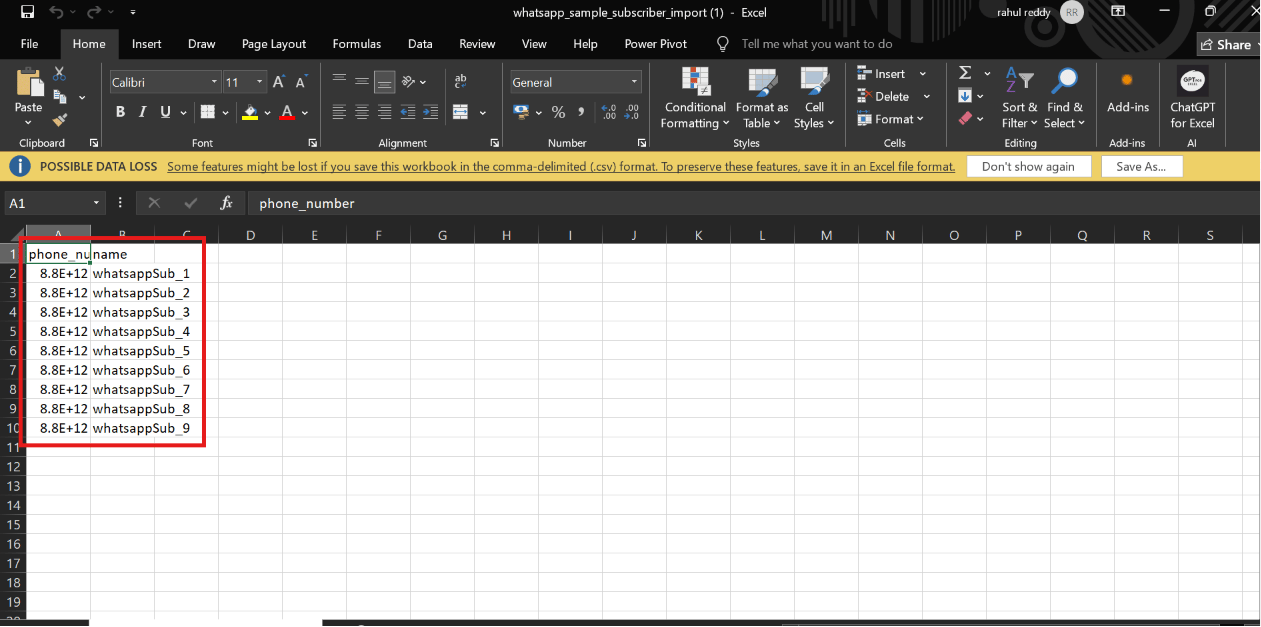Open Find & Select menu
Viewport: 1261px width, 627px height.
(x=1064, y=98)
